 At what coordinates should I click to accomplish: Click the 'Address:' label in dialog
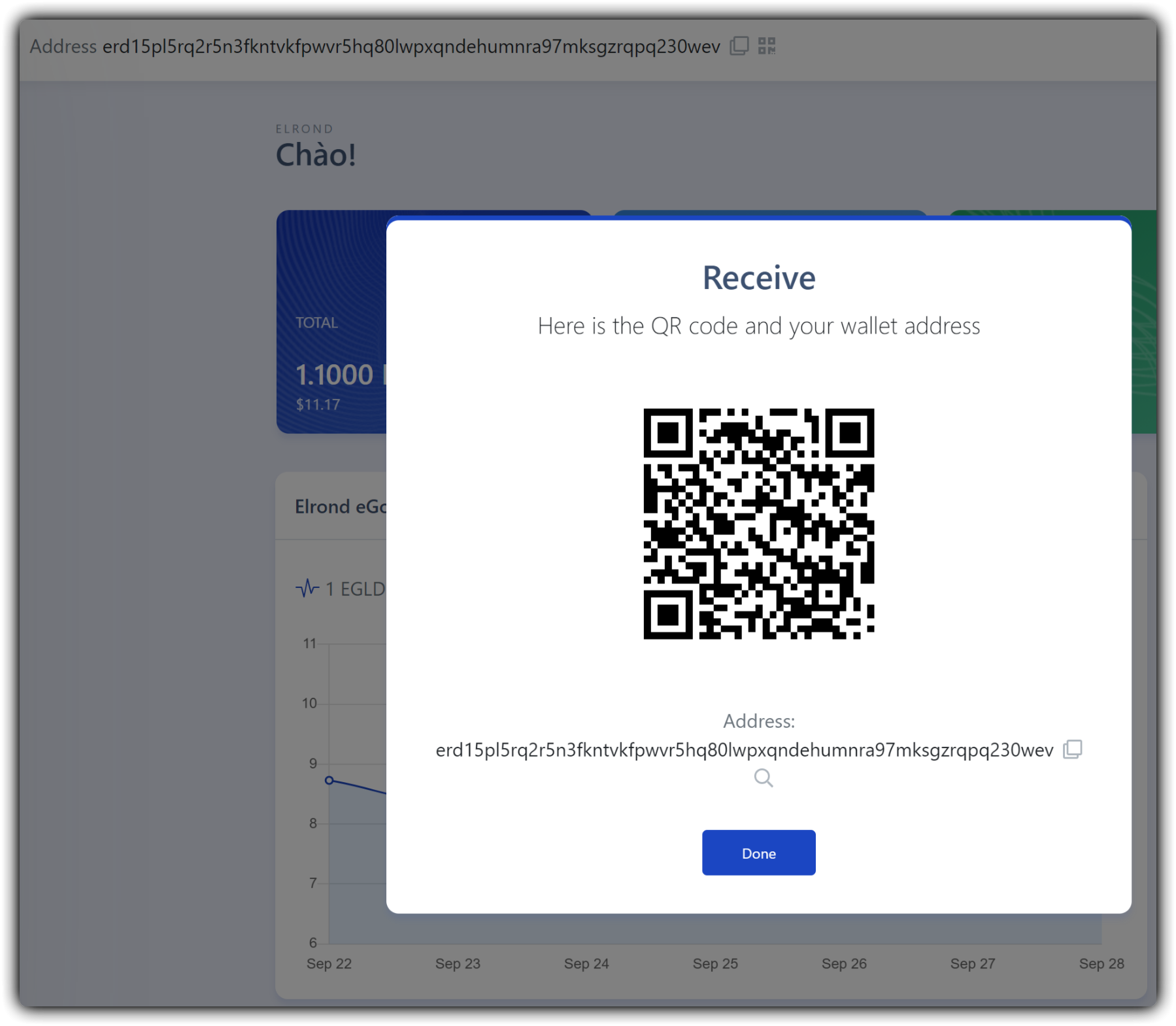[x=759, y=721]
